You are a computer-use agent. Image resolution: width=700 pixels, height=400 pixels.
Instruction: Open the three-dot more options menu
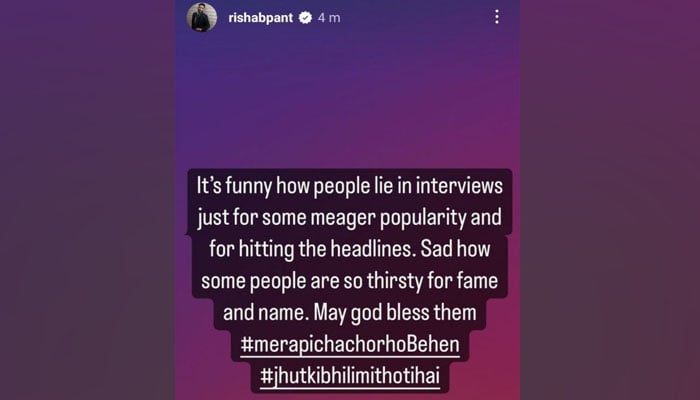pyautogui.click(x=496, y=17)
